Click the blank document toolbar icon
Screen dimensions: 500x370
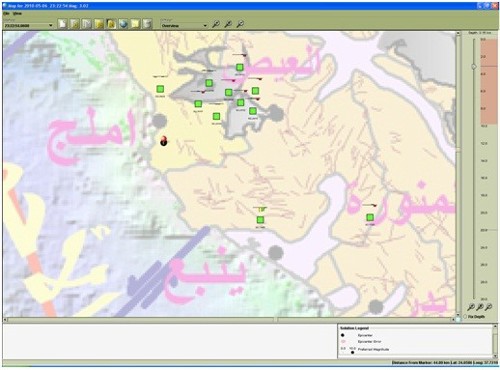pyautogui.click(x=62, y=24)
